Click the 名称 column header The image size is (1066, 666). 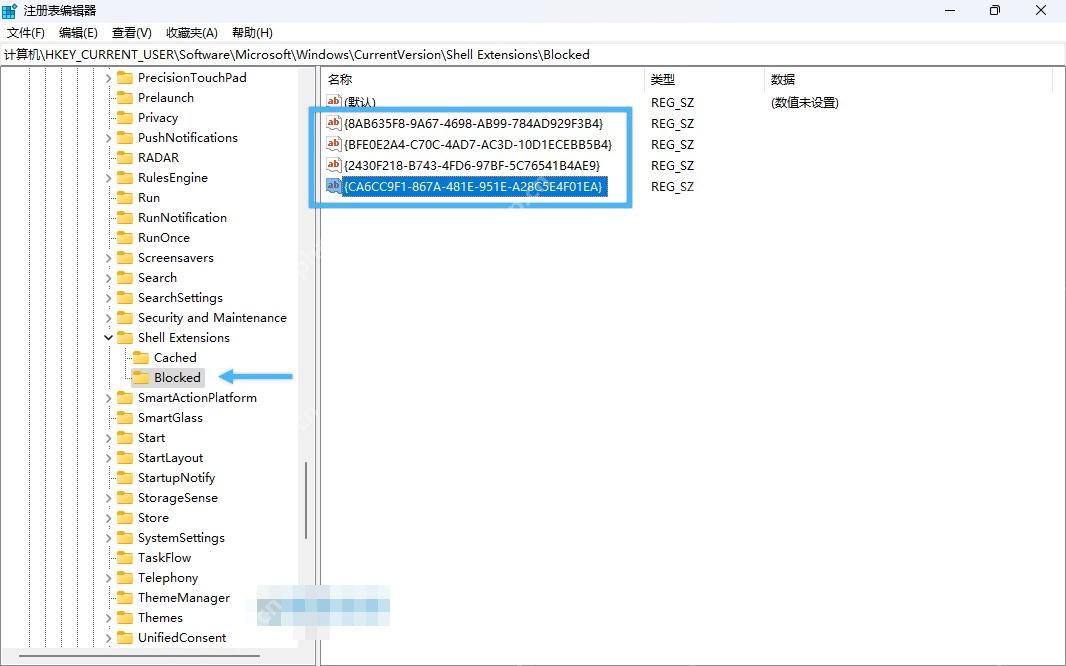pyautogui.click(x=482, y=80)
